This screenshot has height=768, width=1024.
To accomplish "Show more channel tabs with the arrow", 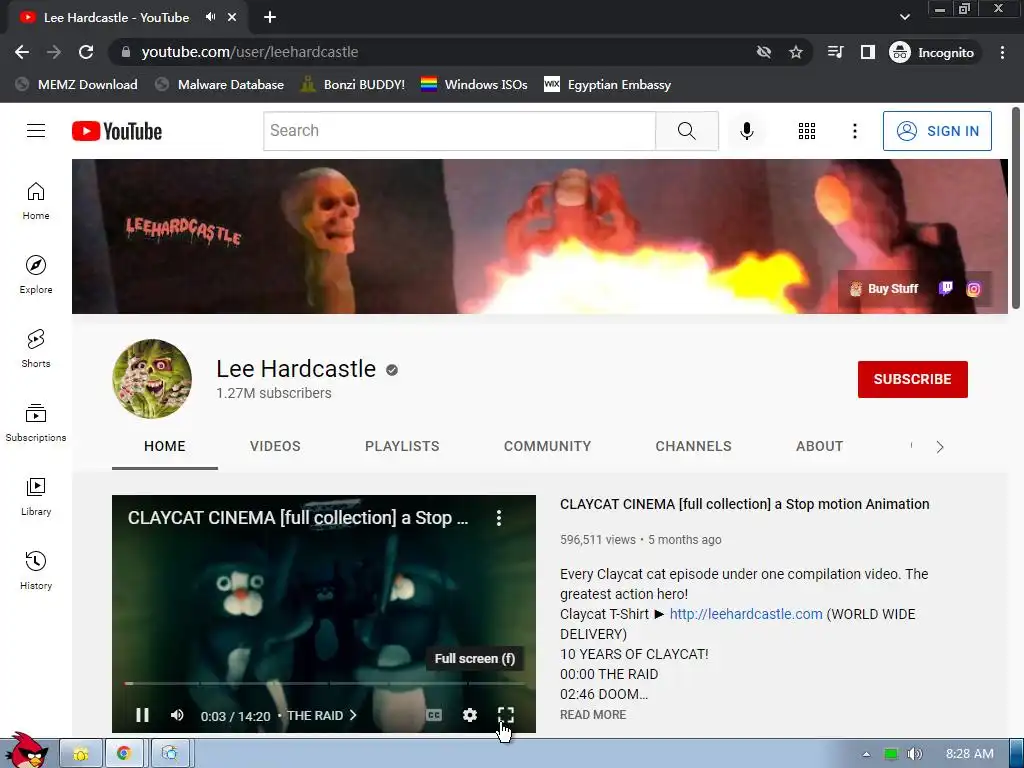I will point(940,447).
